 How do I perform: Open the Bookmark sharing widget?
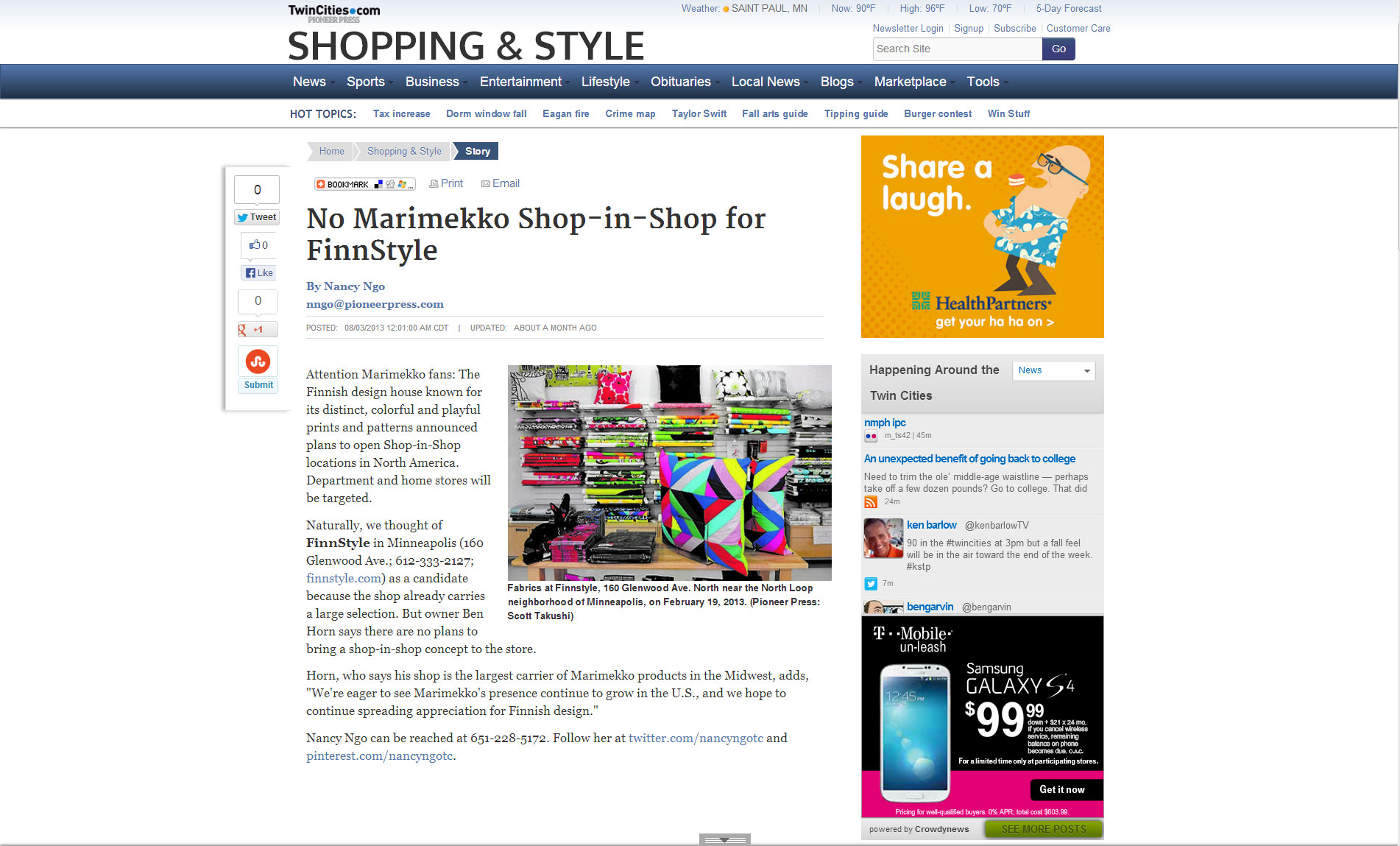(x=364, y=184)
